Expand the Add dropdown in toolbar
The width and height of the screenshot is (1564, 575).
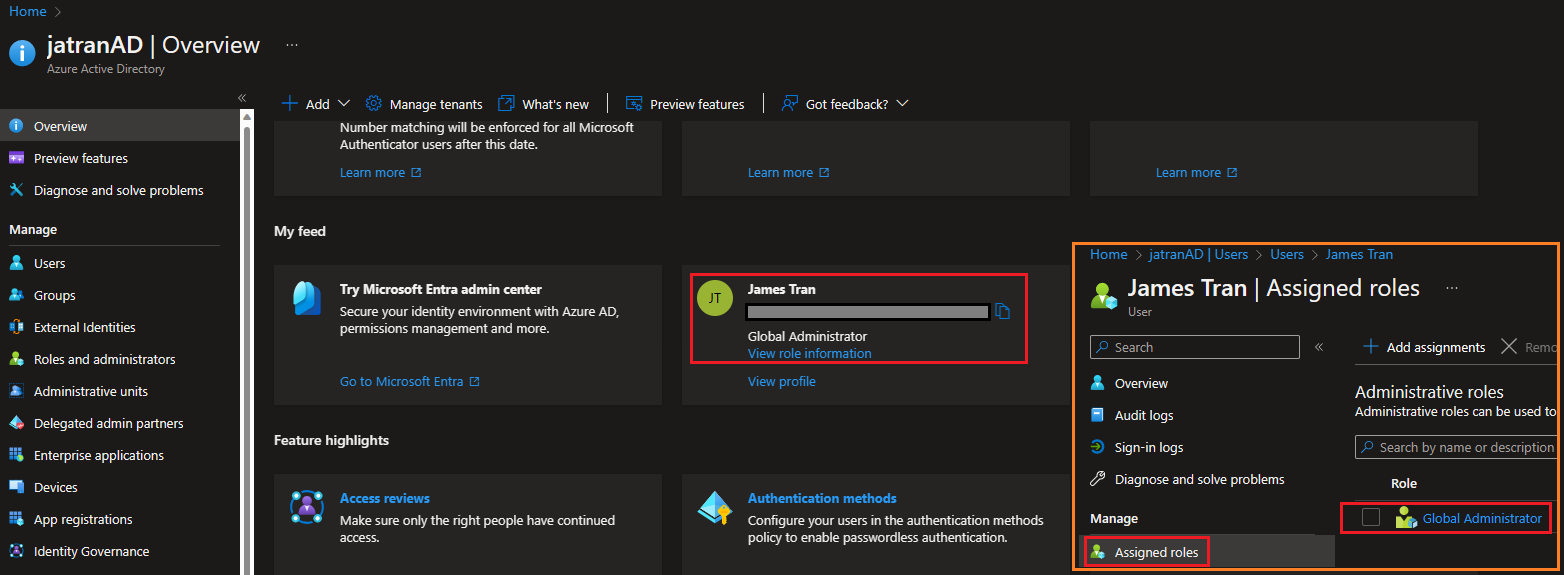pos(344,104)
